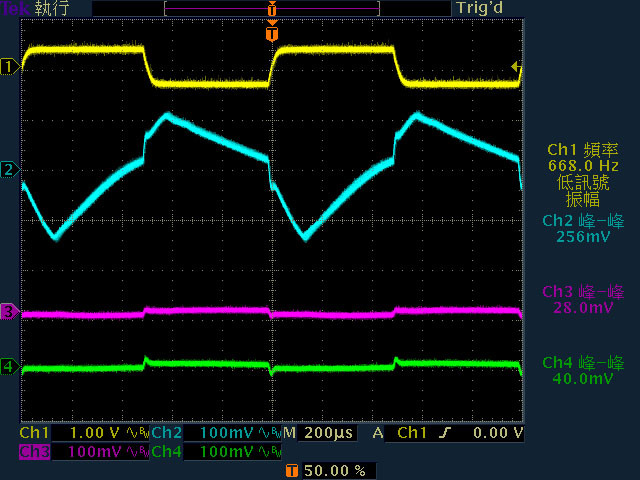Screen dimensions: 640x480
Task: Click the rising edge trigger slope icon
Action: tap(445, 433)
